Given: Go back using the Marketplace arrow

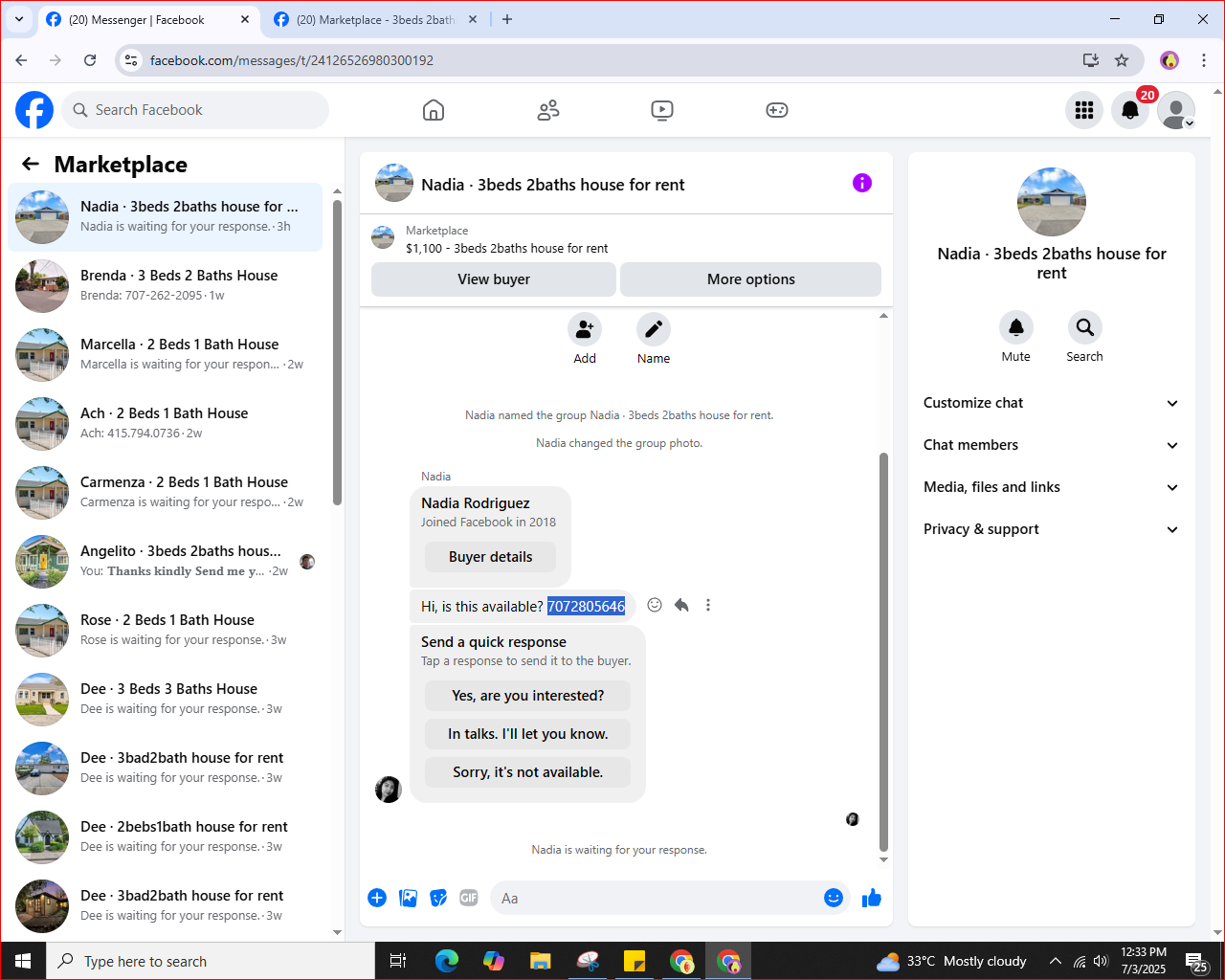Looking at the screenshot, I should pyautogui.click(x=31, y=164).
